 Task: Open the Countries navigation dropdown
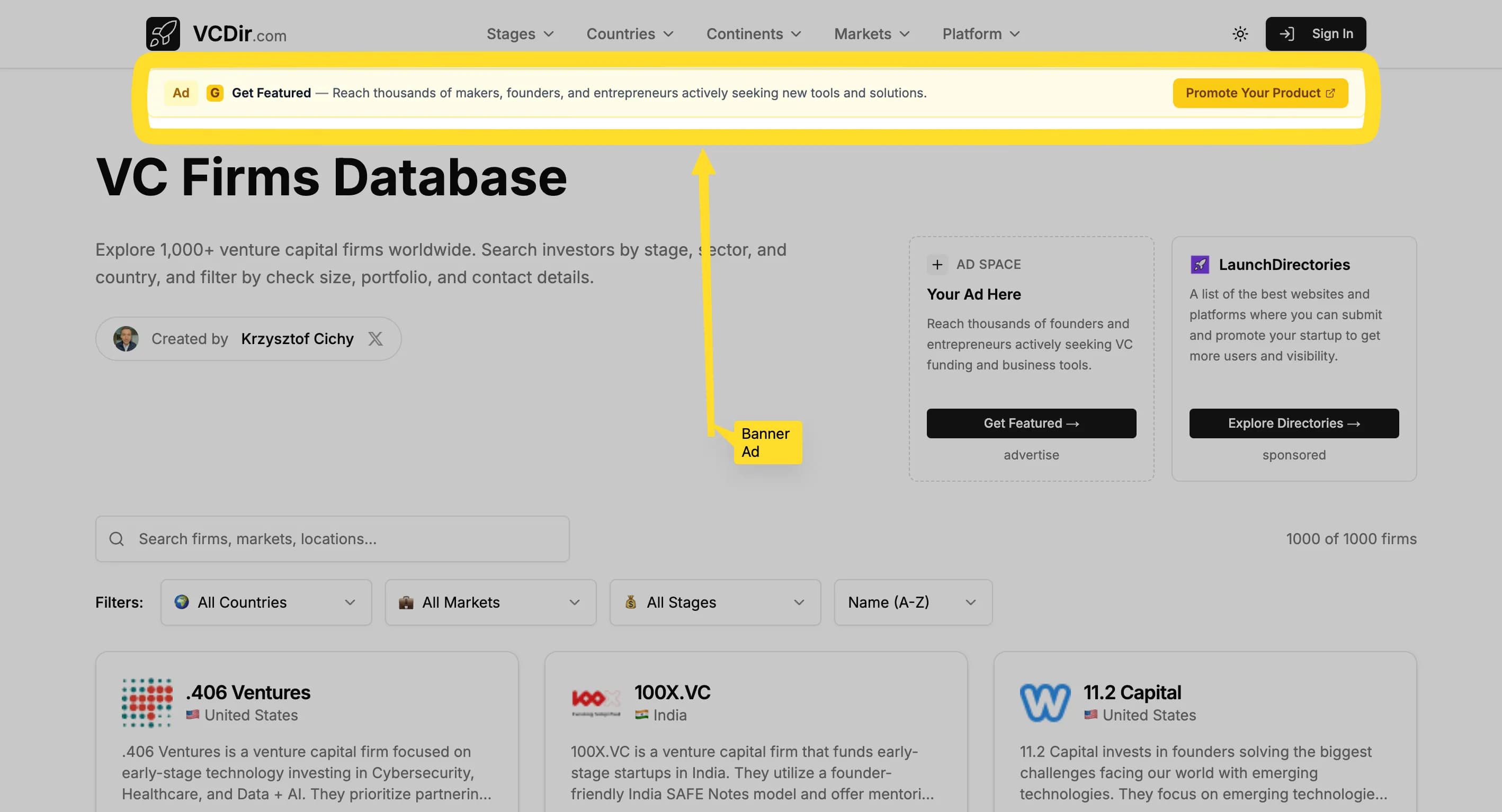[630, 33]
